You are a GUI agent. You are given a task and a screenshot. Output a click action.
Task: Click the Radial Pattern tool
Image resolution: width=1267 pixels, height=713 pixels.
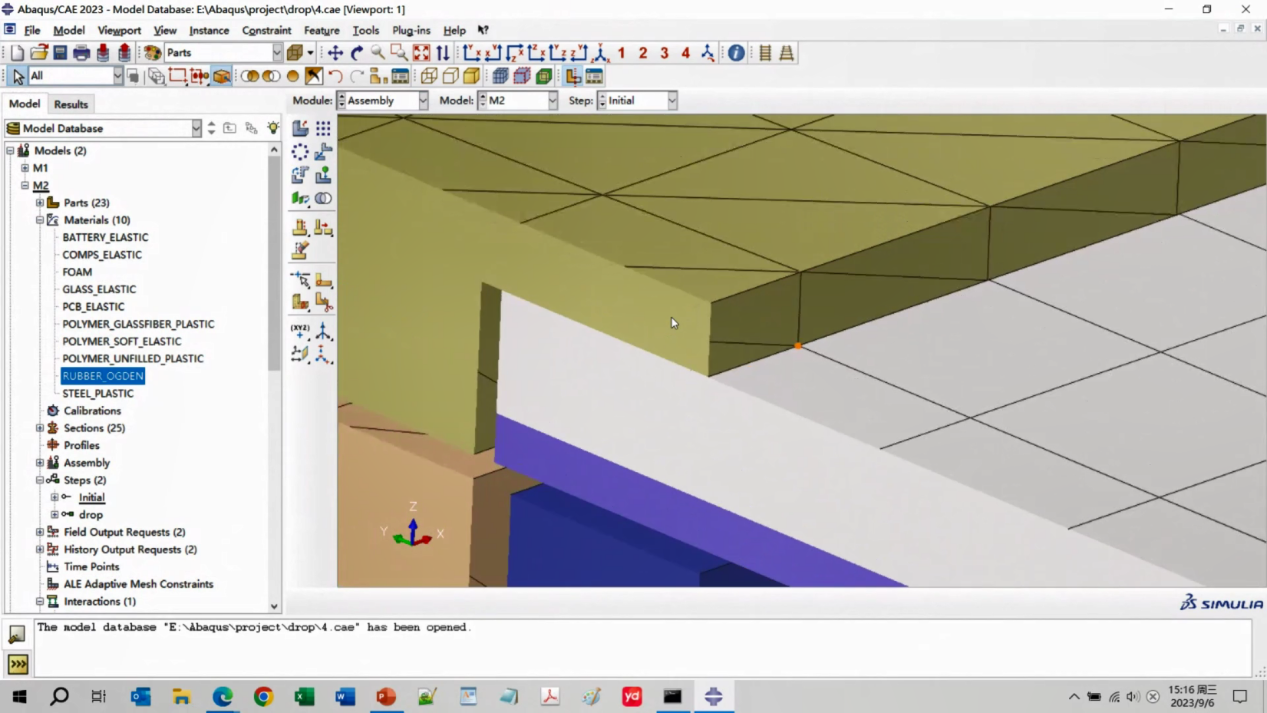pyautogui.click(x=300, y=152)
